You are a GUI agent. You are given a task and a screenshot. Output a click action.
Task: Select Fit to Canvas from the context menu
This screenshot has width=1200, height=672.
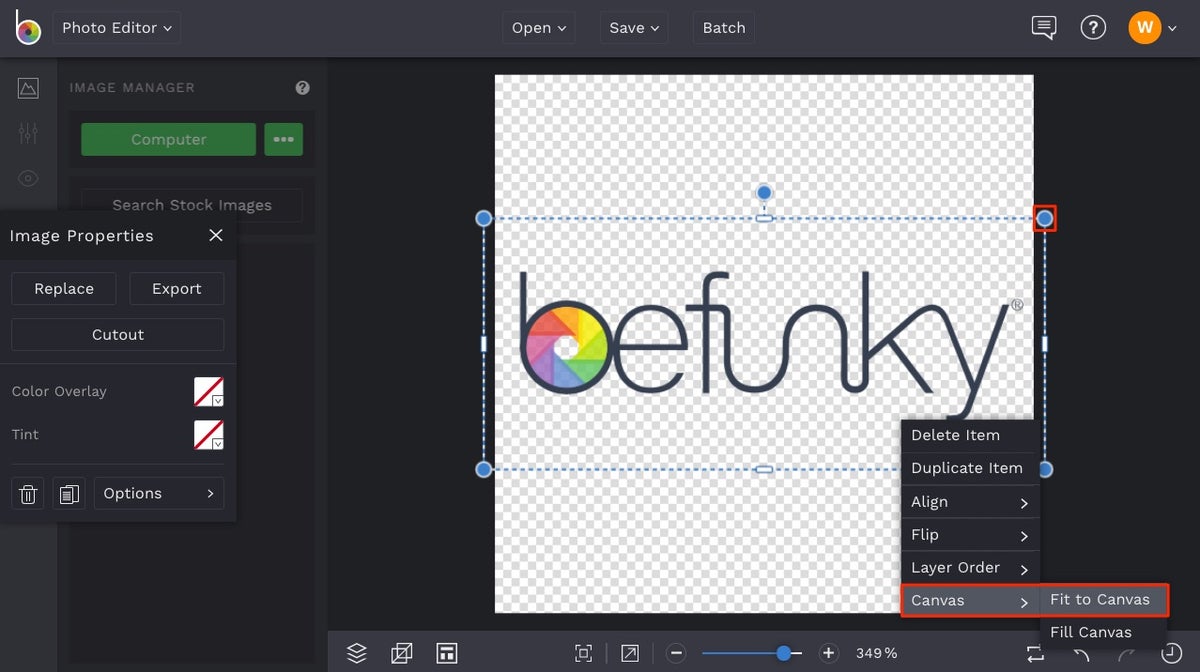click(x=1103, y=600)
